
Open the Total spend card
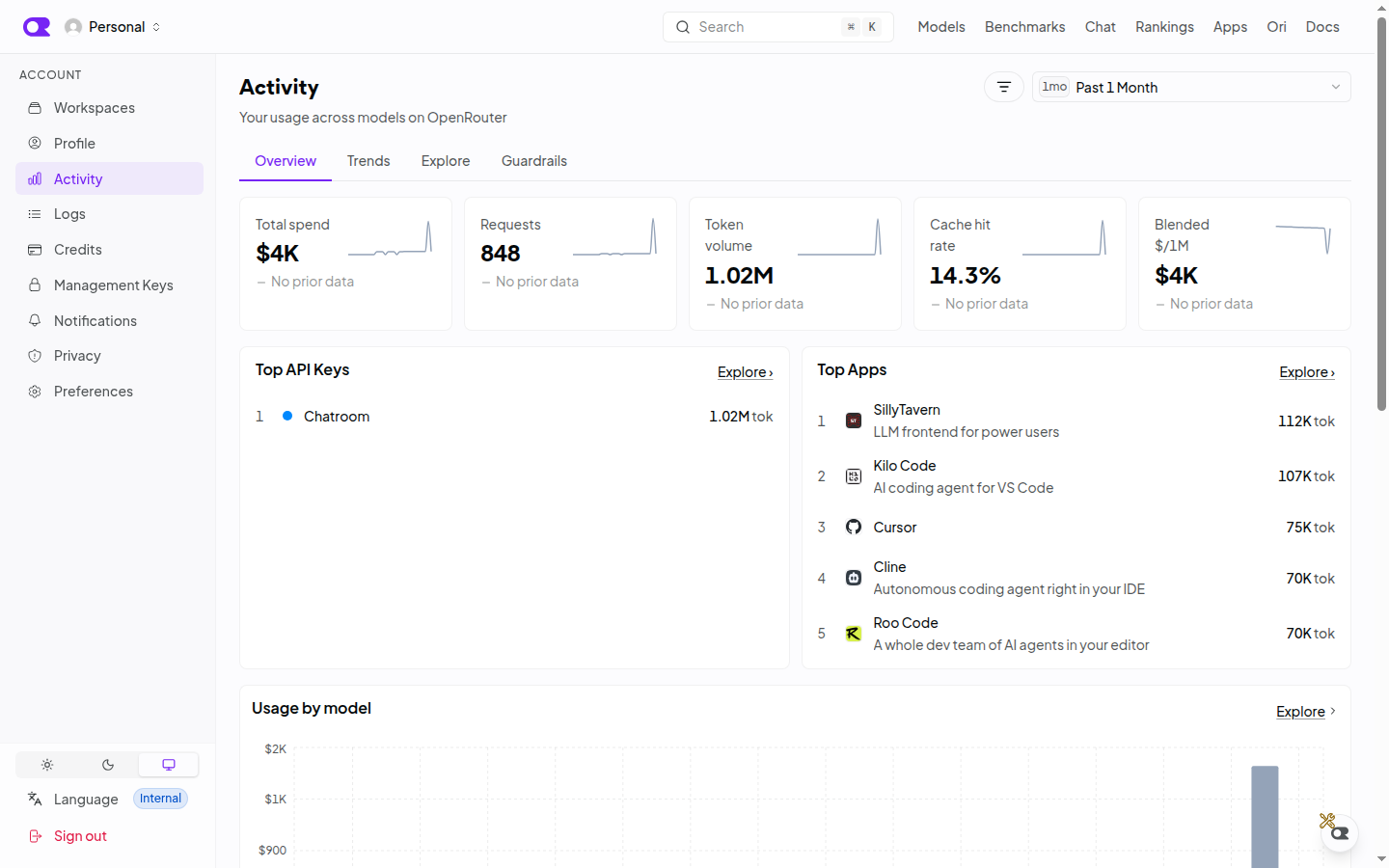click(x=345, y=264)
